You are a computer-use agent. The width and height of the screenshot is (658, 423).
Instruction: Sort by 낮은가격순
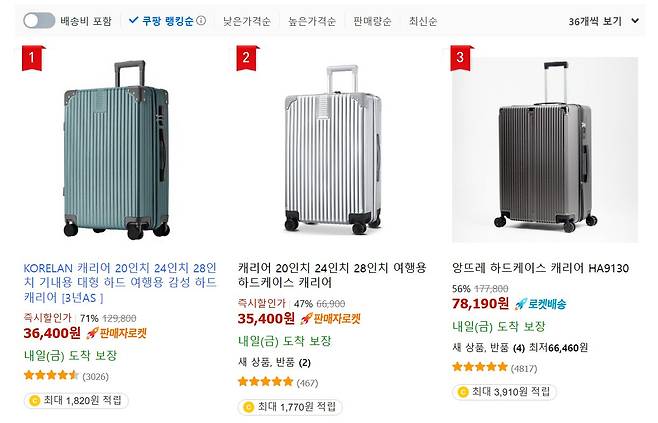pos(247,20)
